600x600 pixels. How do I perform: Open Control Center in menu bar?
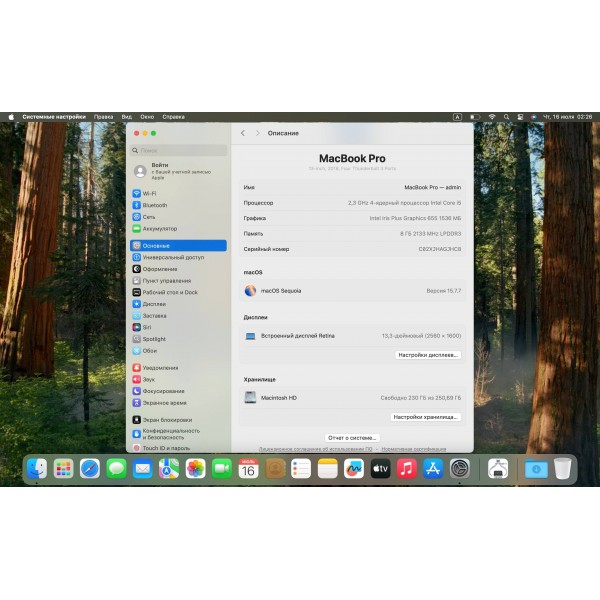point(520,117)
